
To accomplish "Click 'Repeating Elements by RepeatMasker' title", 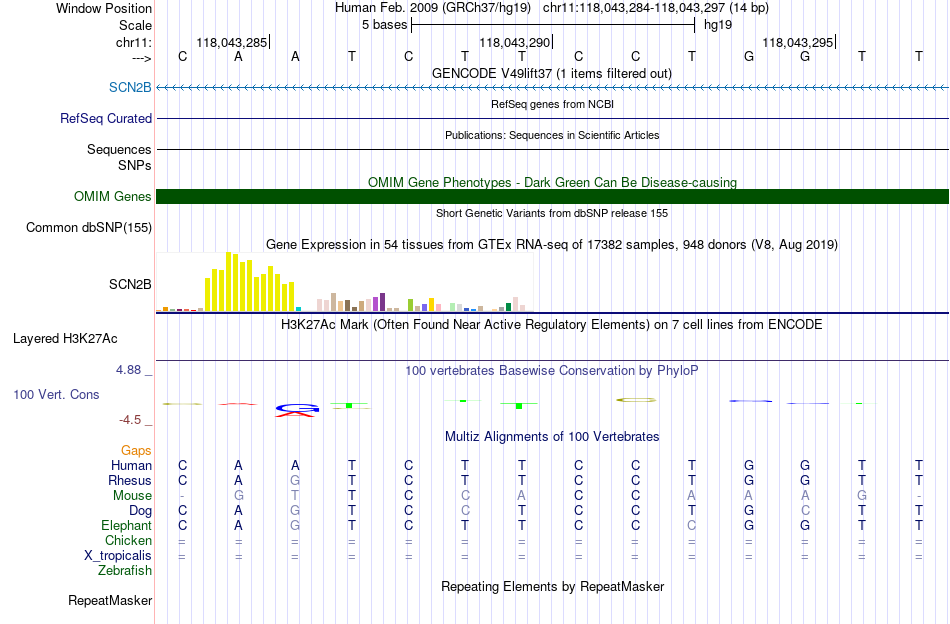I will coord(553,586).
